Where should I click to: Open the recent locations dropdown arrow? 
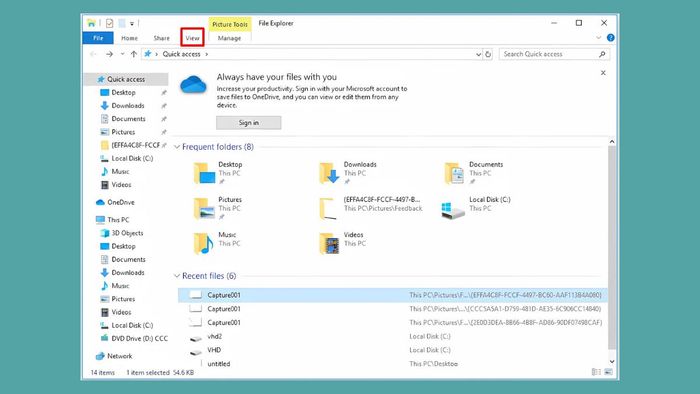[122, 54]
